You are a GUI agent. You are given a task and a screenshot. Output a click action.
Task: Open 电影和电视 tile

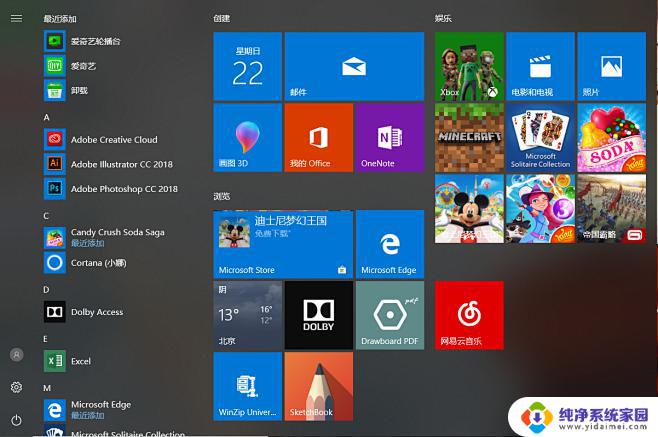[540, 66]
